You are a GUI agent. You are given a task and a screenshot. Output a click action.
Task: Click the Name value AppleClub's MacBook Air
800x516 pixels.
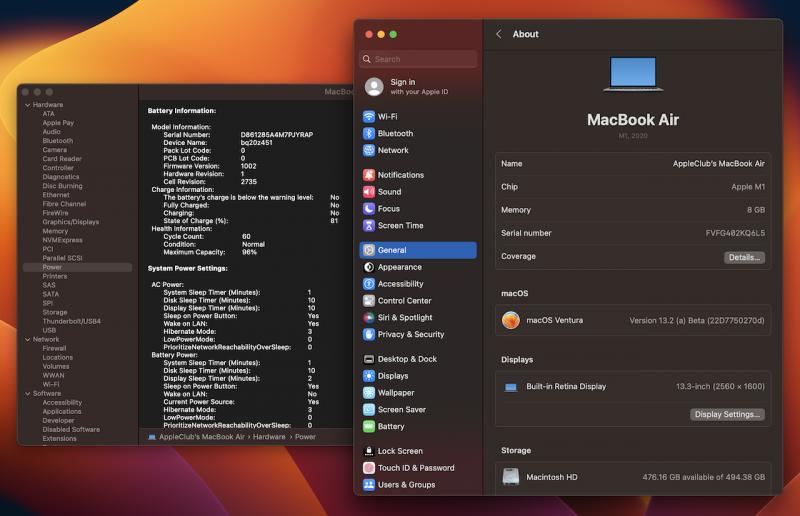coord(718,164)
